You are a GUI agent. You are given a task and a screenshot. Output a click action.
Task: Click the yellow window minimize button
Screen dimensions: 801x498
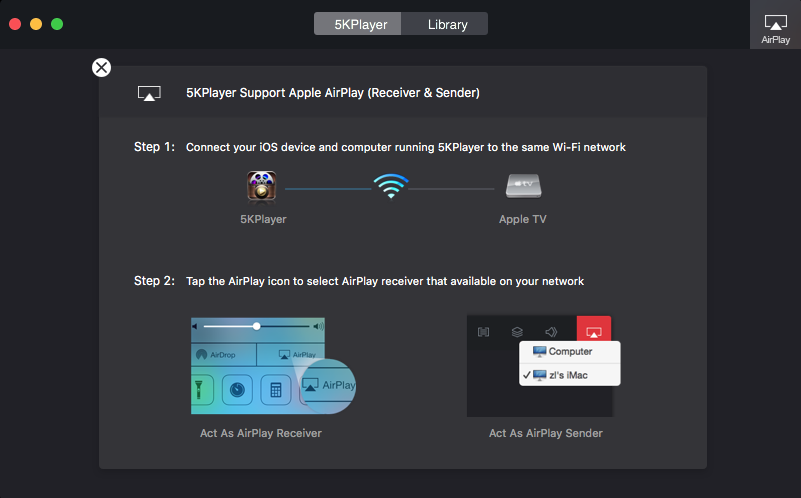[x=36, y=24]
